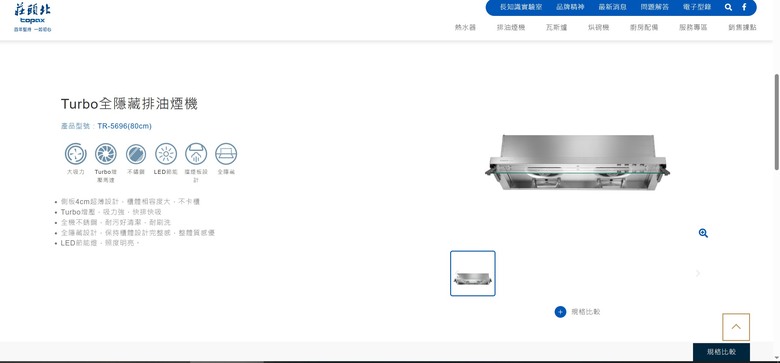The image size is (780, 363).
Task: Open 問題解答 in top bar
Action: click(x=655, y=7)
